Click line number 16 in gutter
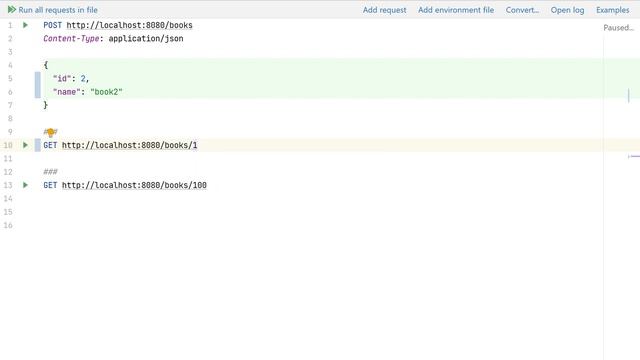The width and height of the screenshot is (640, 360). [x=8, y=225]
